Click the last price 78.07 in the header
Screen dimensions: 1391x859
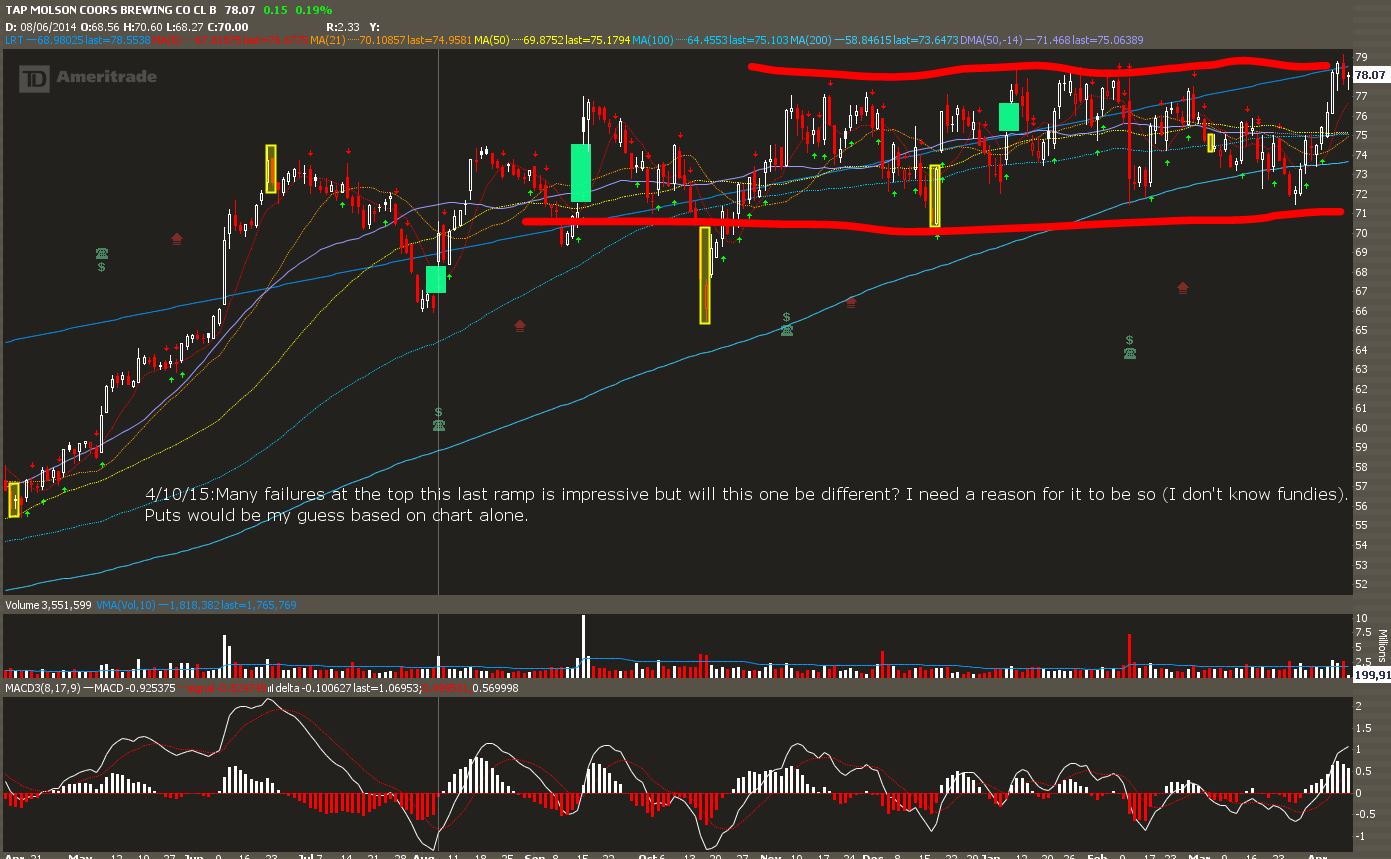click(x=240, y=9)
